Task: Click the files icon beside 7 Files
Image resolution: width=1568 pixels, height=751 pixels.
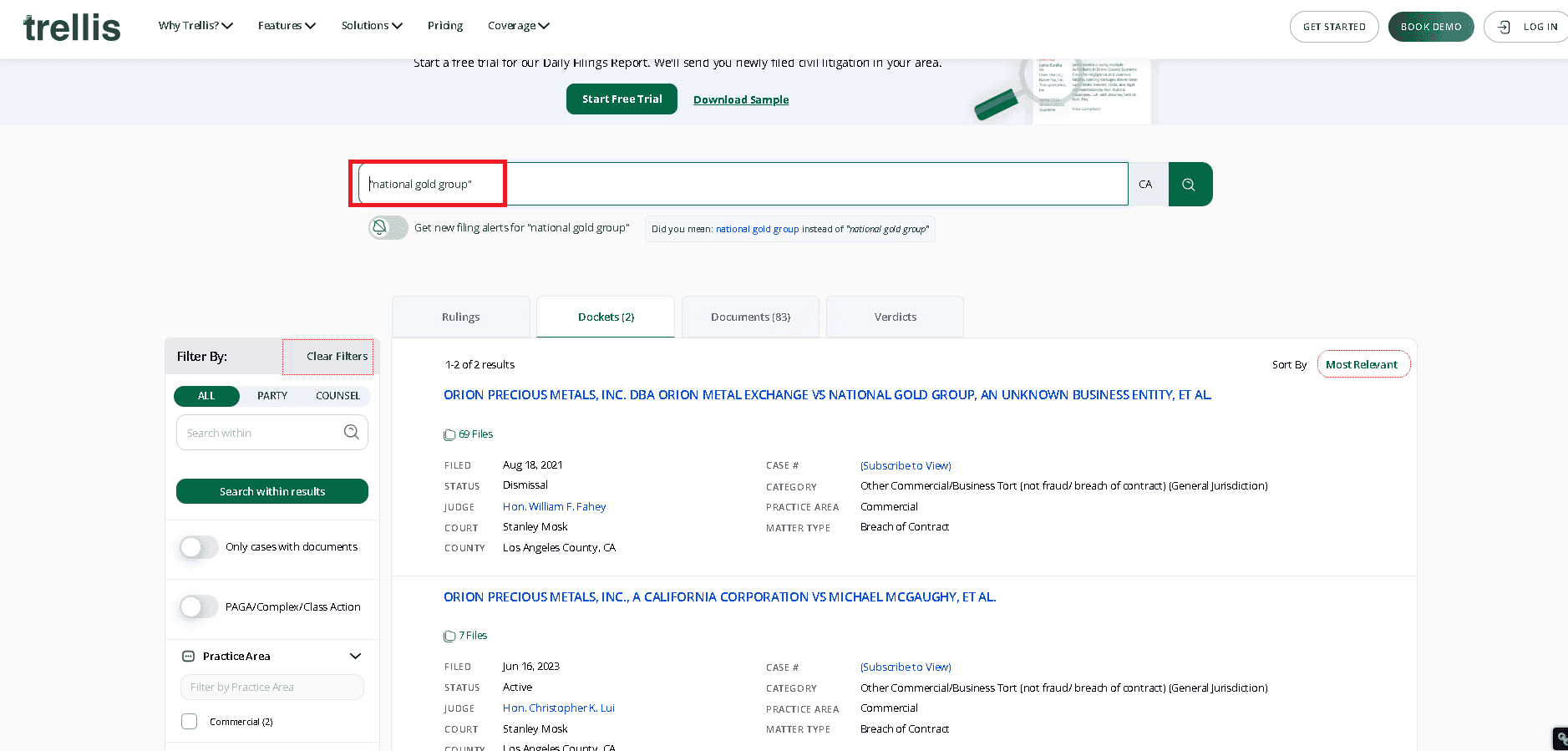Action: [449, 636]
